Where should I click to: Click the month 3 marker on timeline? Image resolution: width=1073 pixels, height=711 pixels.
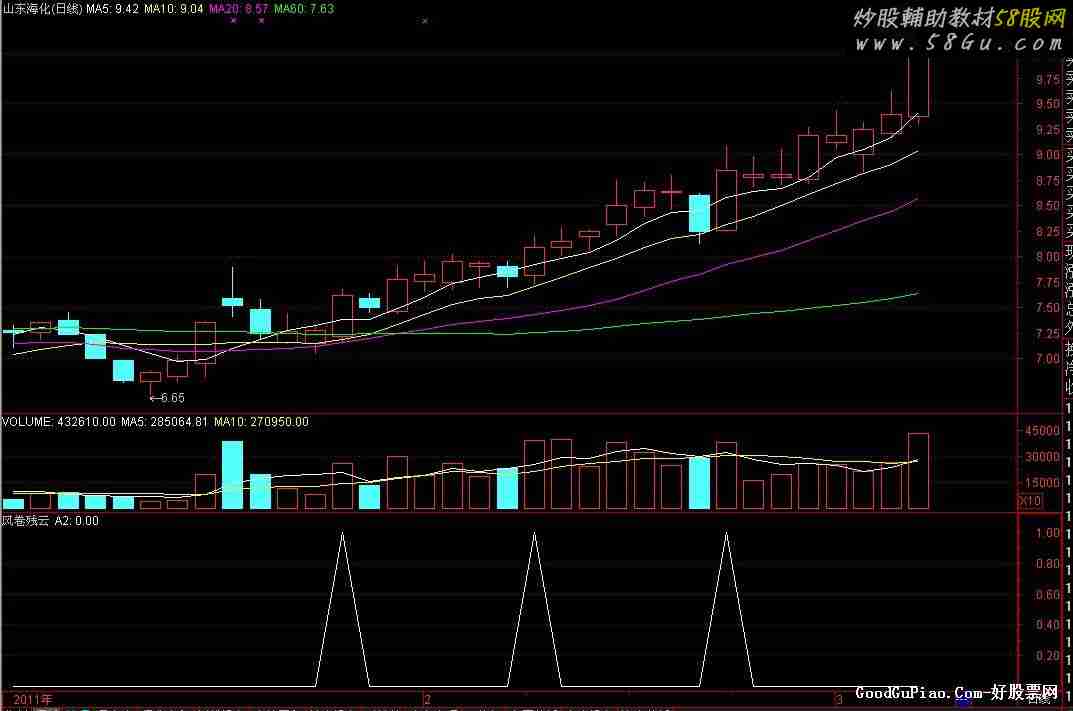coord(839,697)
